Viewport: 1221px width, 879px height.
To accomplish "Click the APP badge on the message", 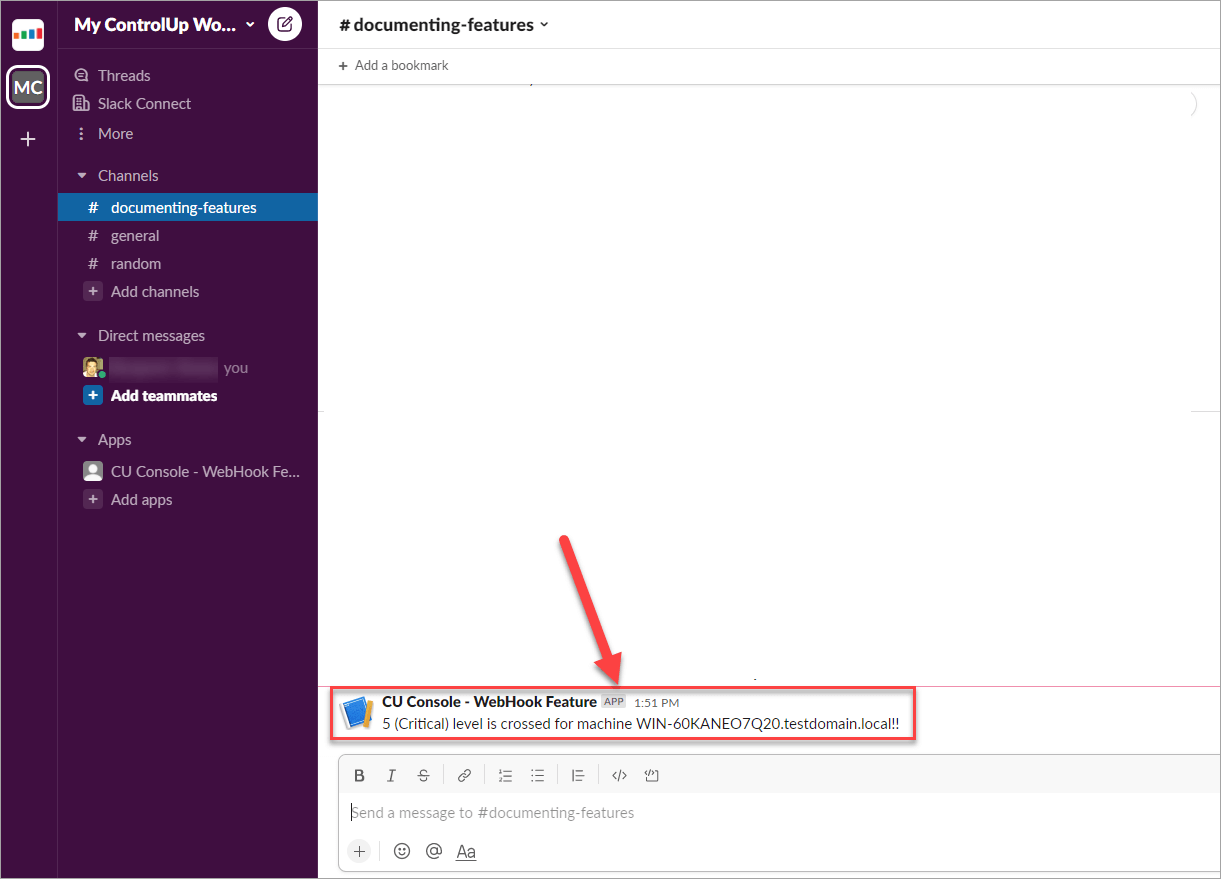I will coord(613,702).
